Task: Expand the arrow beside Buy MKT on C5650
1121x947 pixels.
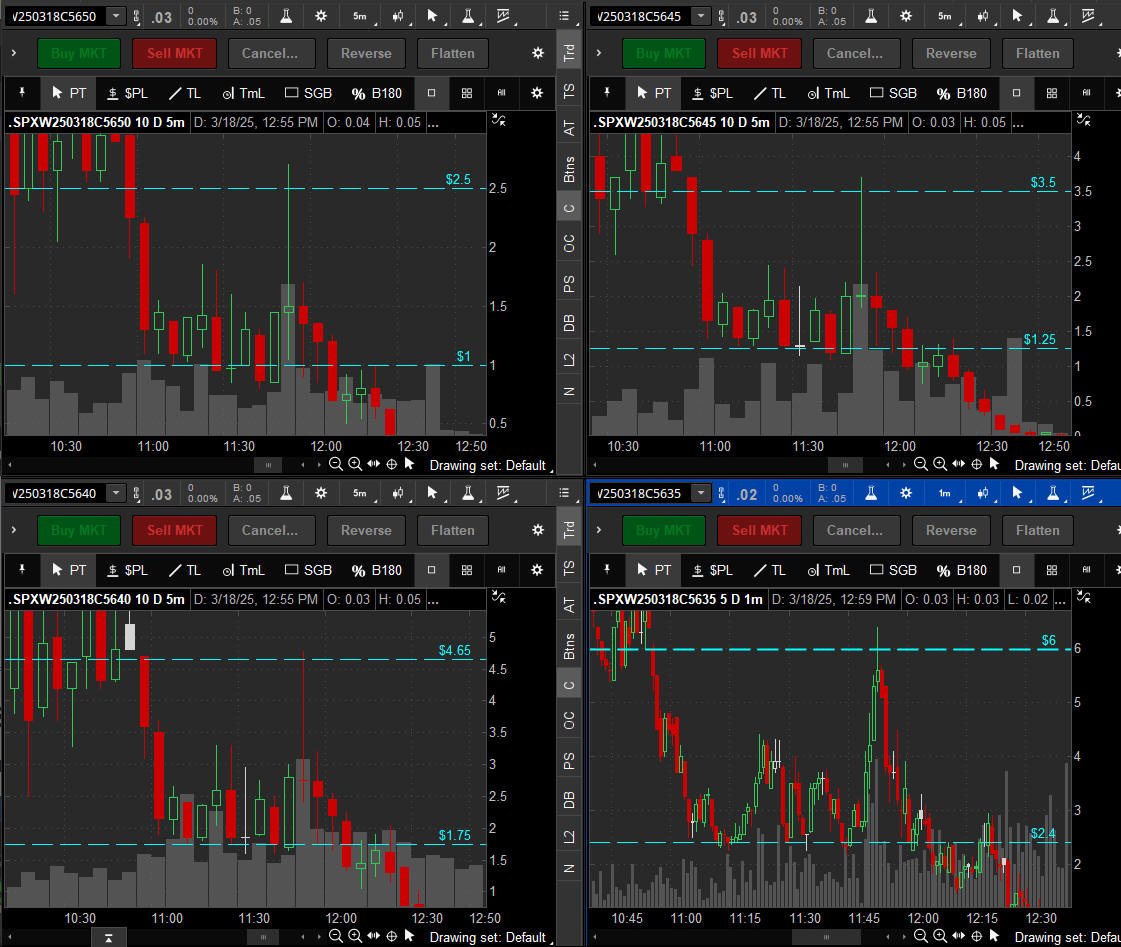Action: coord(14,53)
